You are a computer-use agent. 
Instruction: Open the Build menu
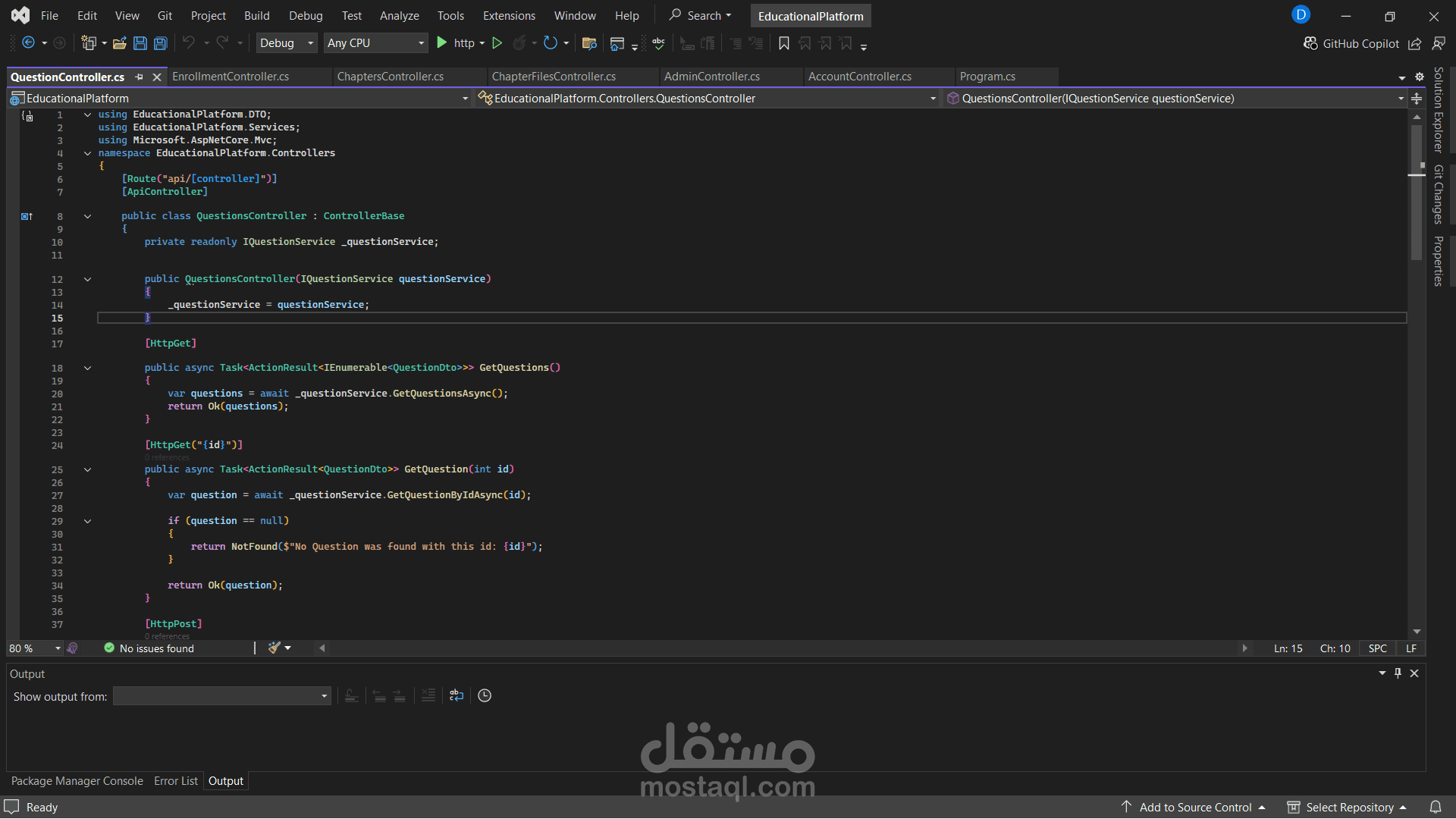(256, 15)
